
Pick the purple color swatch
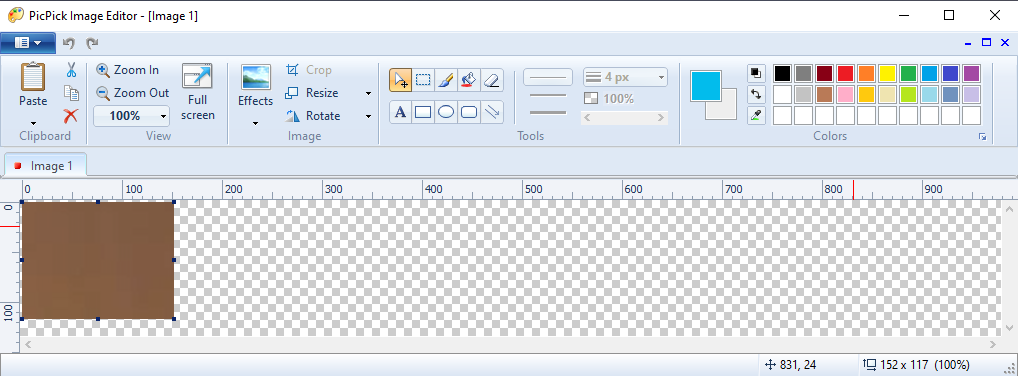(x=971, y=73)
